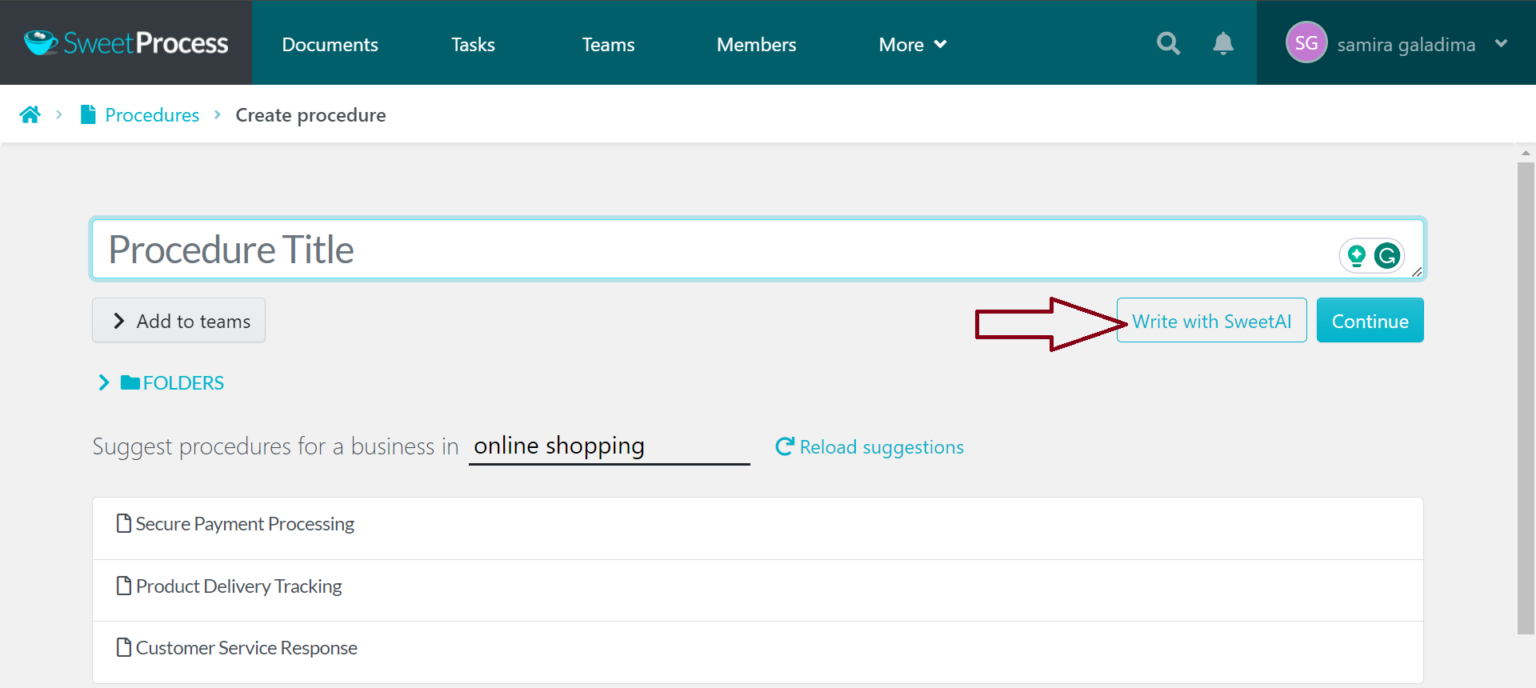Viewport: 1536px width, 688px height.
Task: Click the Procedures document icon in breadcrumb
Action: point(88,115)
